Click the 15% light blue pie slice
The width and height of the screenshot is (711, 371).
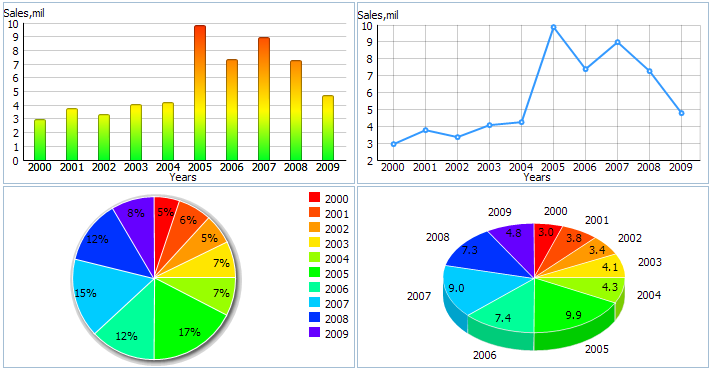[97, 295]
